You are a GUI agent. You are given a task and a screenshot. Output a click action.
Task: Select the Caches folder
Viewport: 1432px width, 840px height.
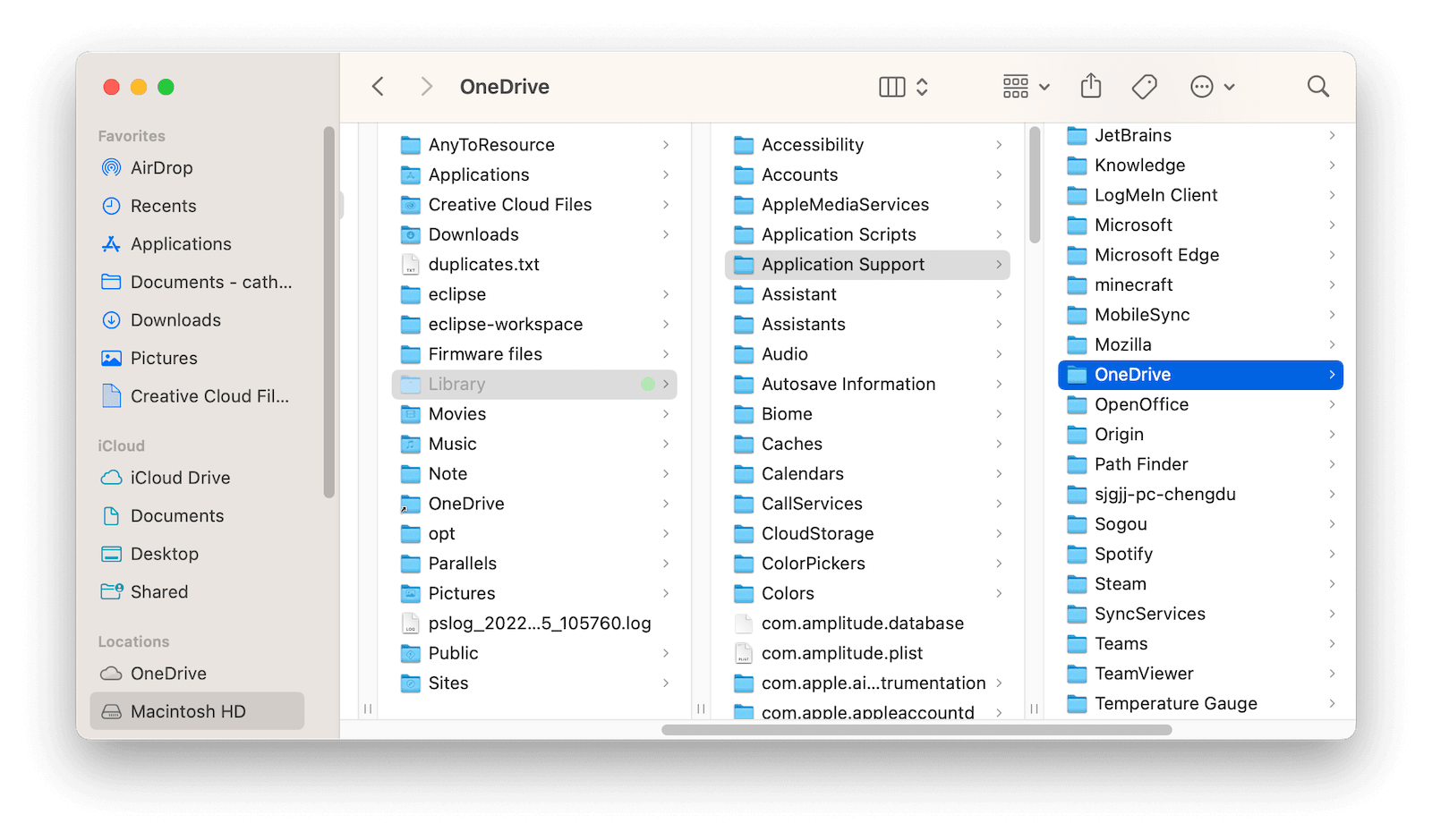pyautogui.click(x=867, y=445)
